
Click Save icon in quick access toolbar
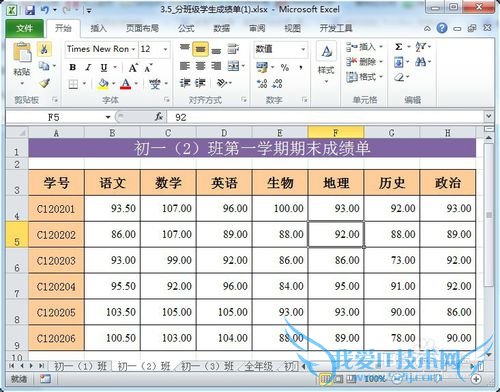(x=30, y=10)
